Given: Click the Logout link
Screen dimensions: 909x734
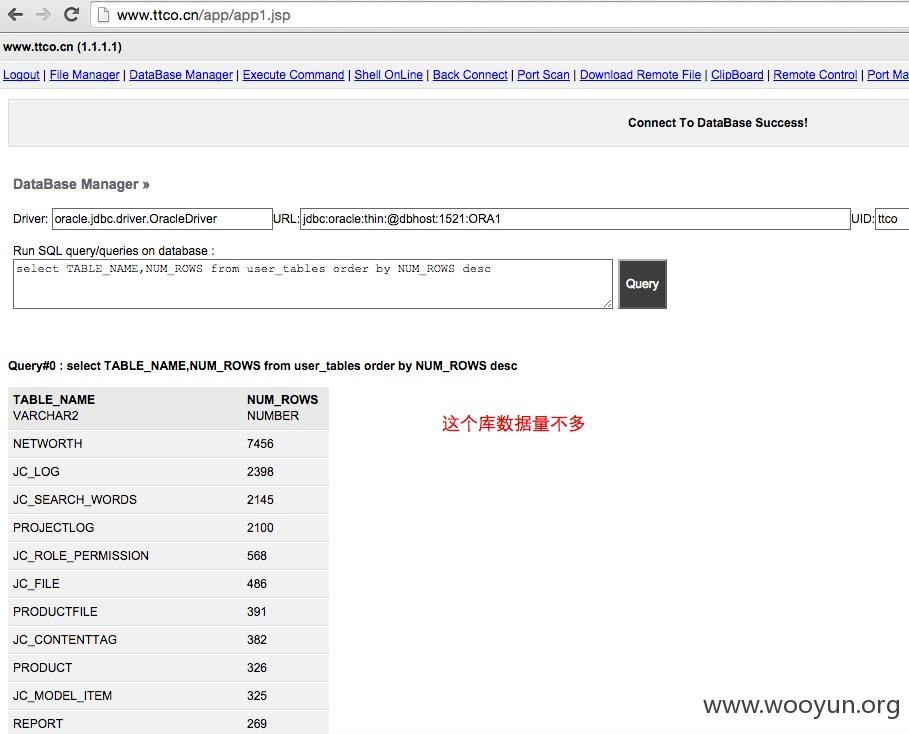Looking at the screenshot, I should pyautogui.click(x=21, y=75).
